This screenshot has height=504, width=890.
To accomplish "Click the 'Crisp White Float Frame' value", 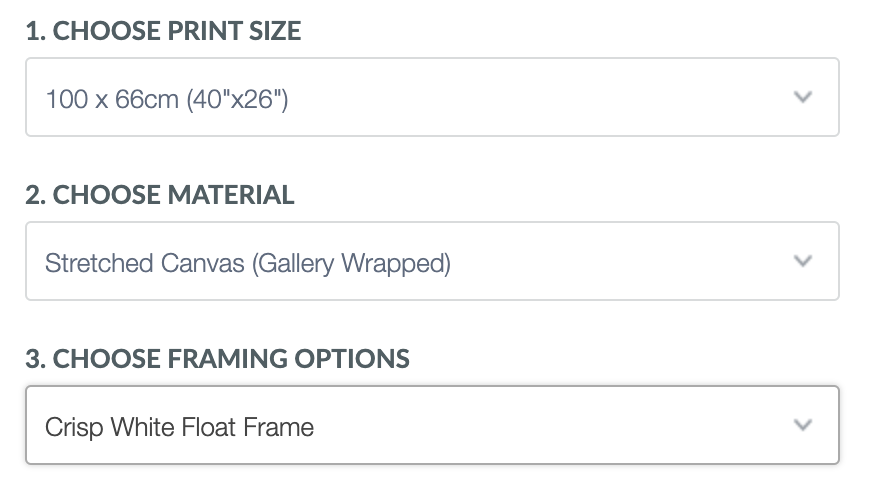I will pos(180,427).
